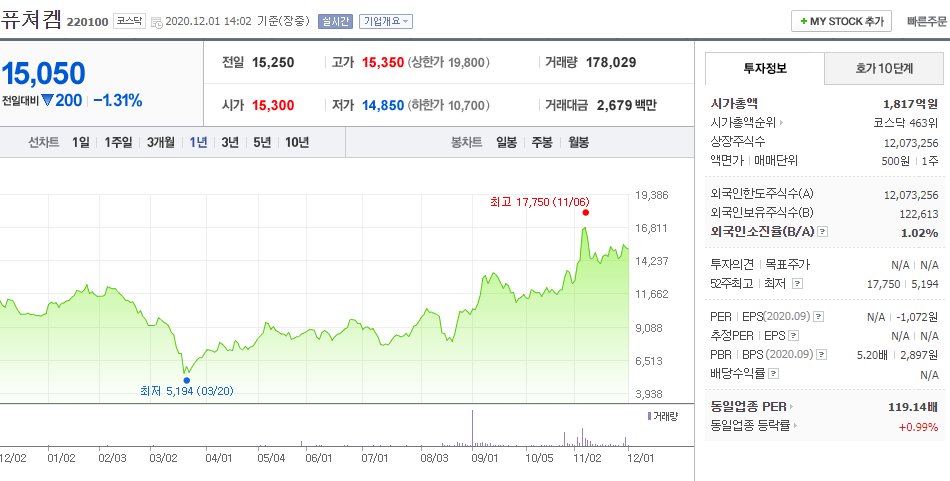Click the 상장주식수 value
Screen dimensions: 950x481
pos(911,143)
